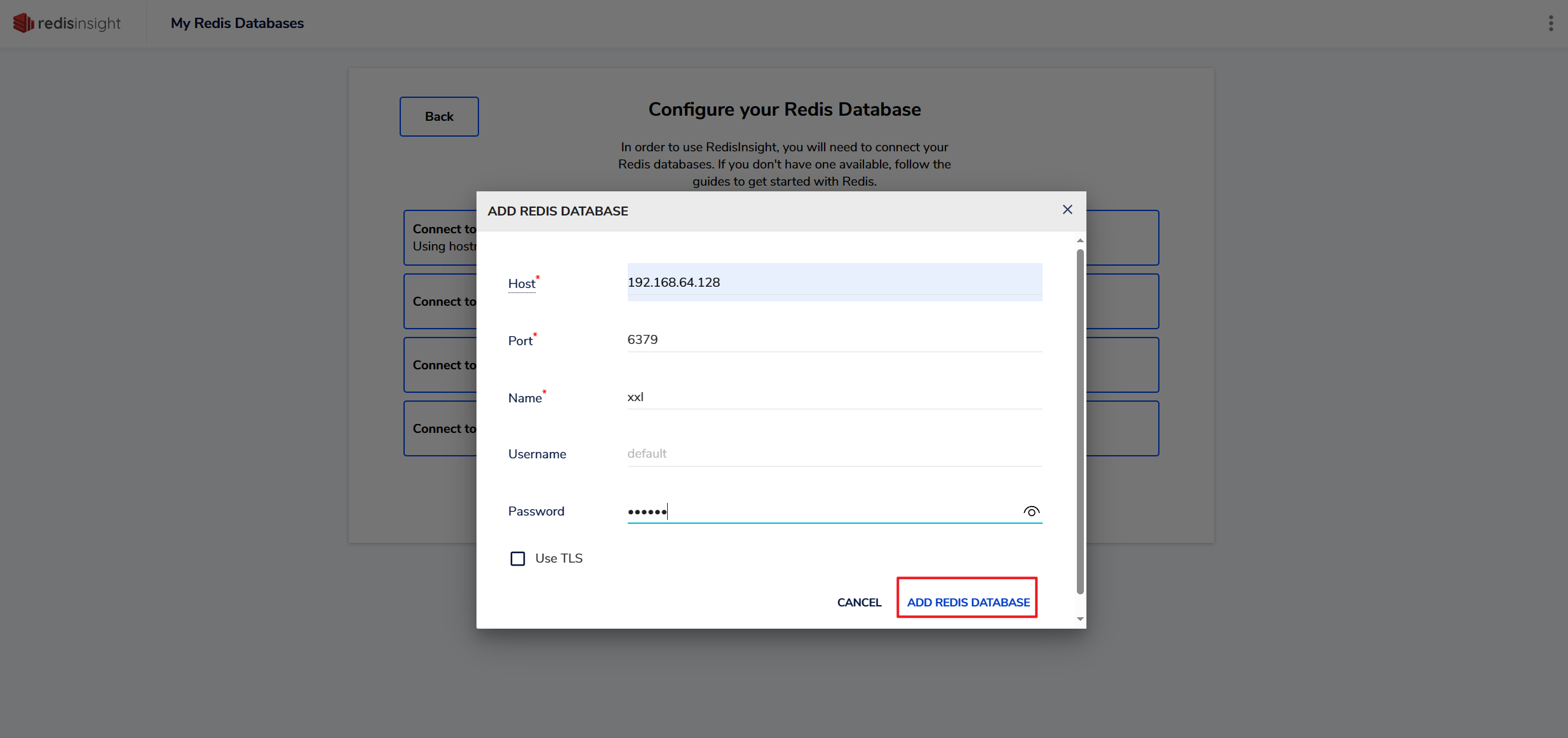Click the 'ADD REDIS DATABASE' dialog title
Image resolution: width=1568 pixels, height=738 pixels.
(558, 211)
